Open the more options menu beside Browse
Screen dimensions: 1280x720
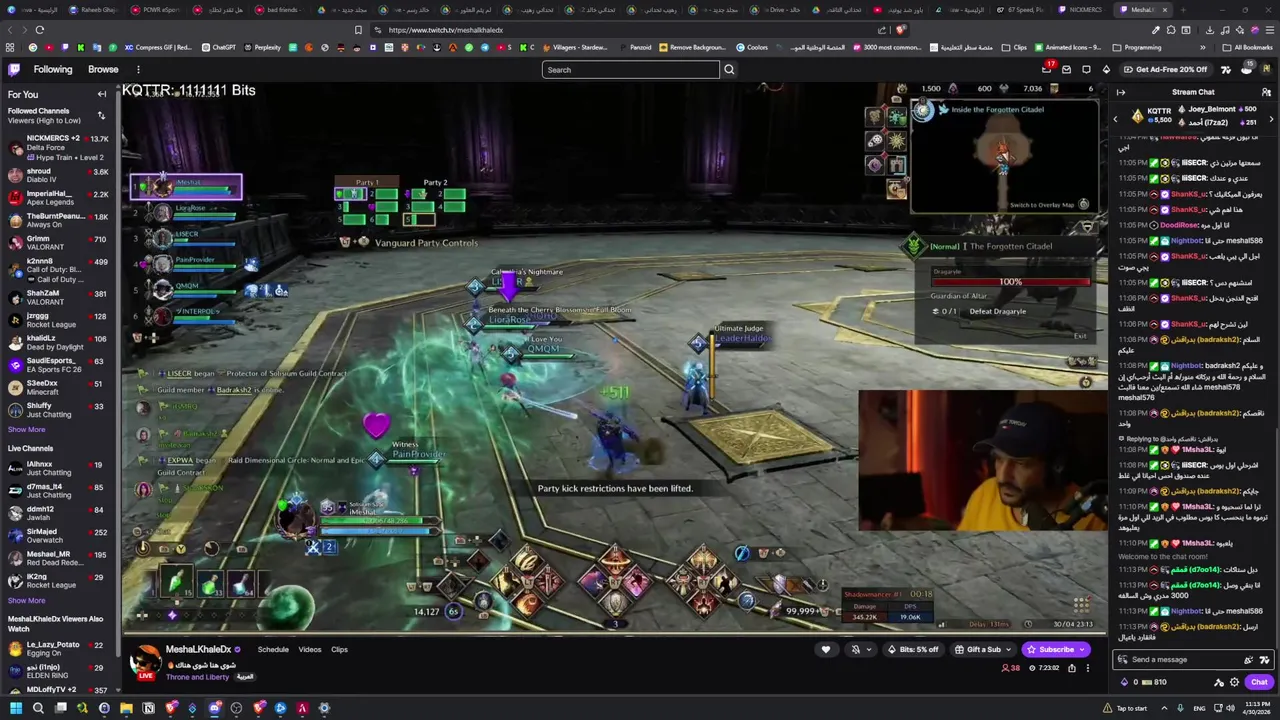[138, 69]
